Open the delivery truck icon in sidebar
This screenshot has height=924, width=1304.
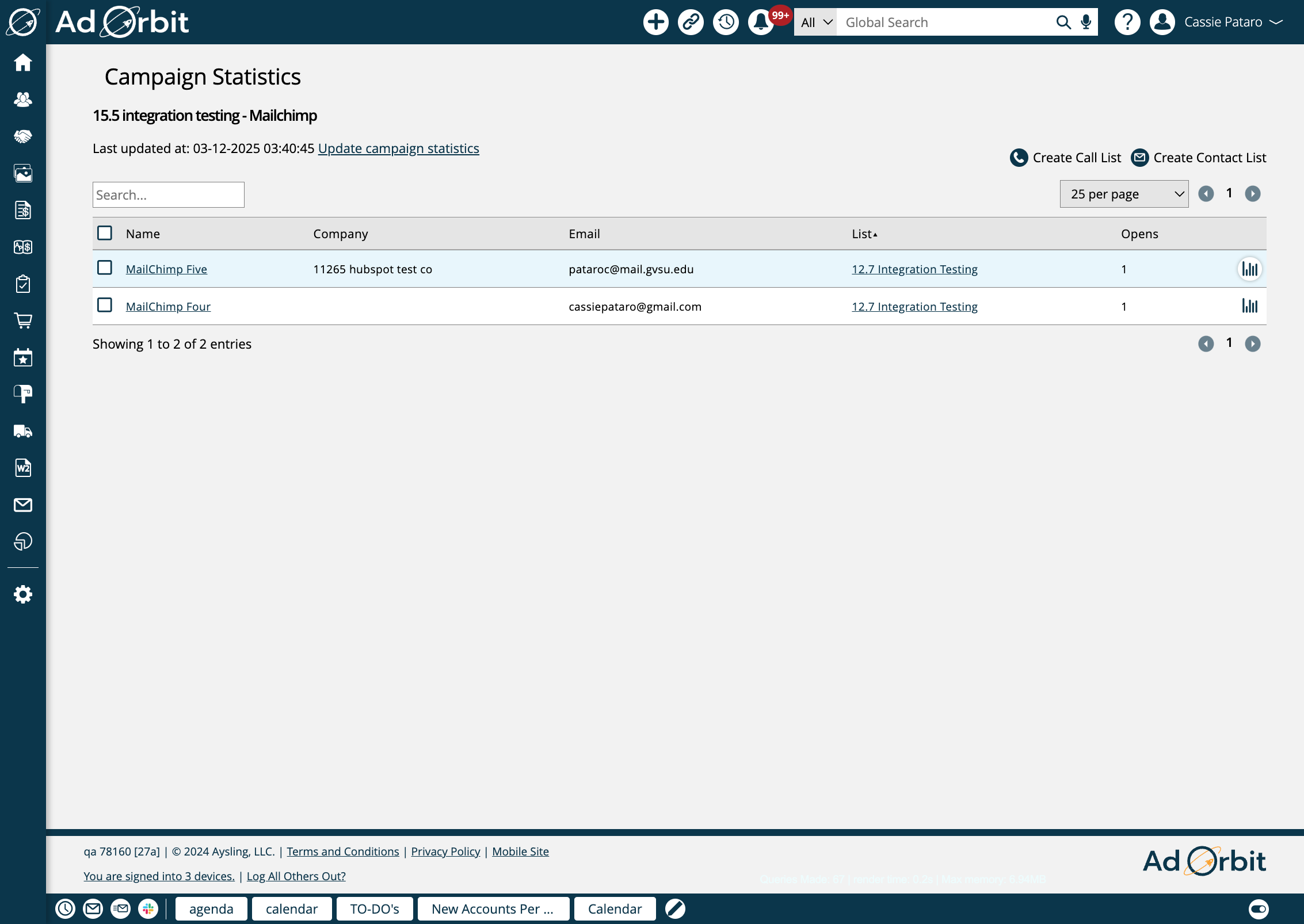[x=23, y=431]
